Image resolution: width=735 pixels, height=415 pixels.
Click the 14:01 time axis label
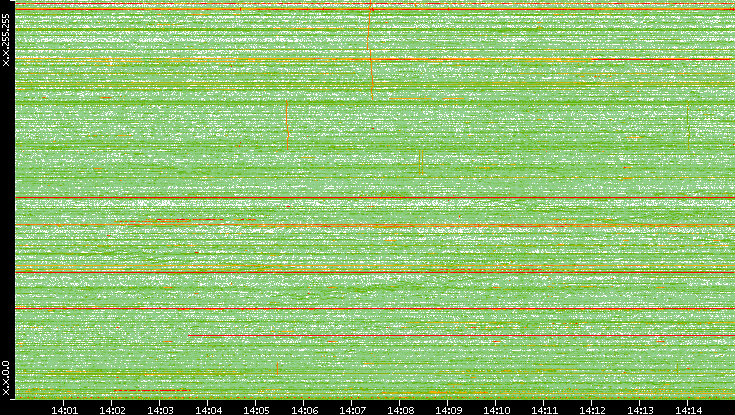pos(64,410)
